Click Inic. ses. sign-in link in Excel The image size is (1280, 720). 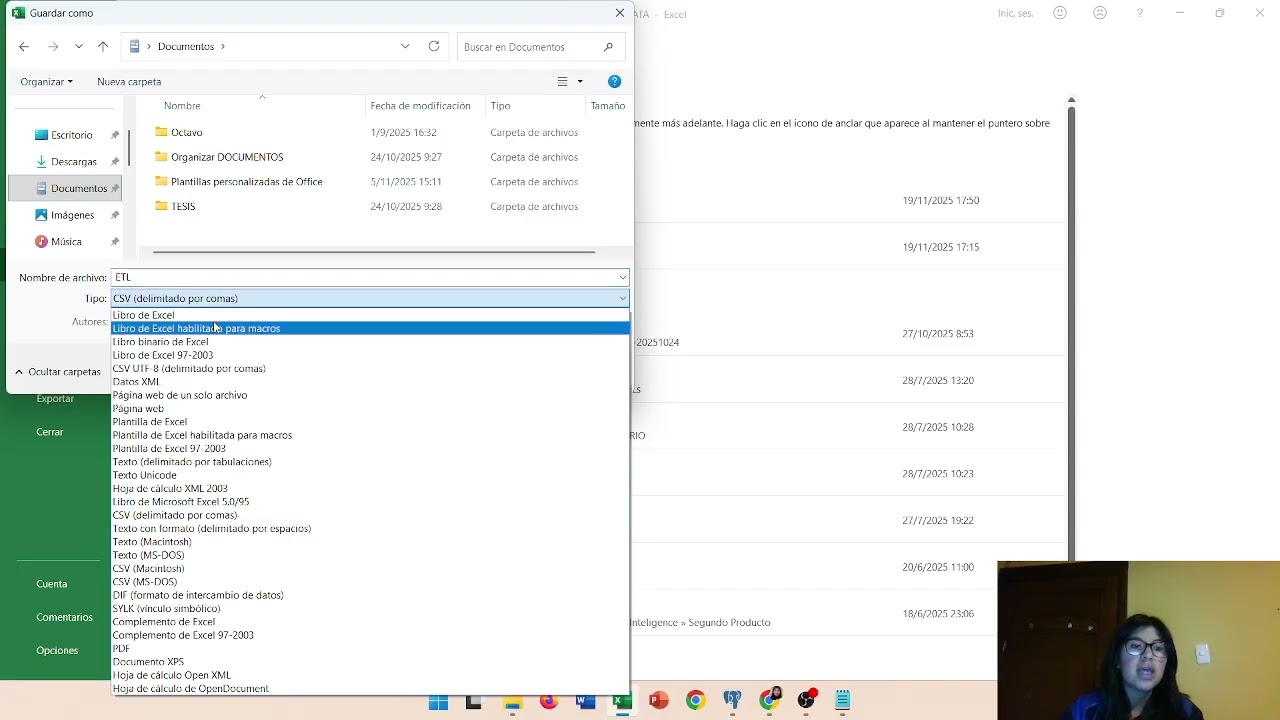(1016, 13)
